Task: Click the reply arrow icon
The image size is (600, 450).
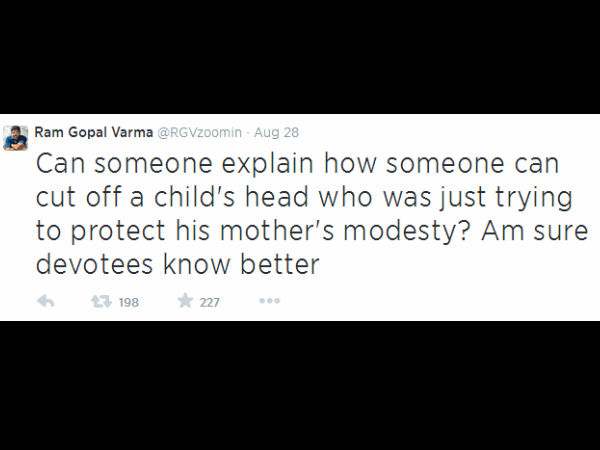Action: (x=45, y=301)
